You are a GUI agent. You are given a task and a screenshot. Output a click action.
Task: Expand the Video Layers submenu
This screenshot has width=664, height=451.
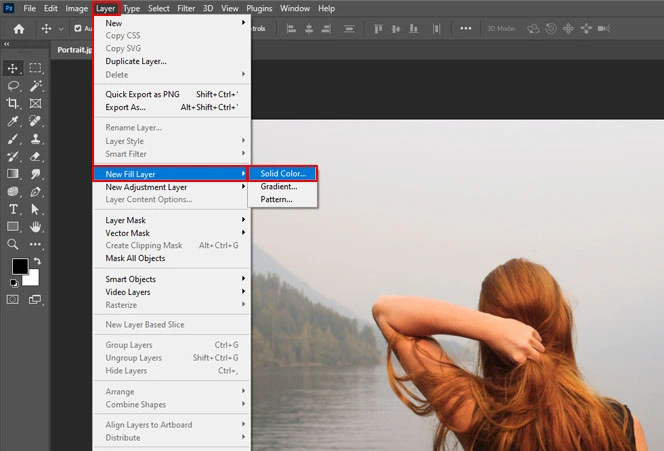pos(172,292)
